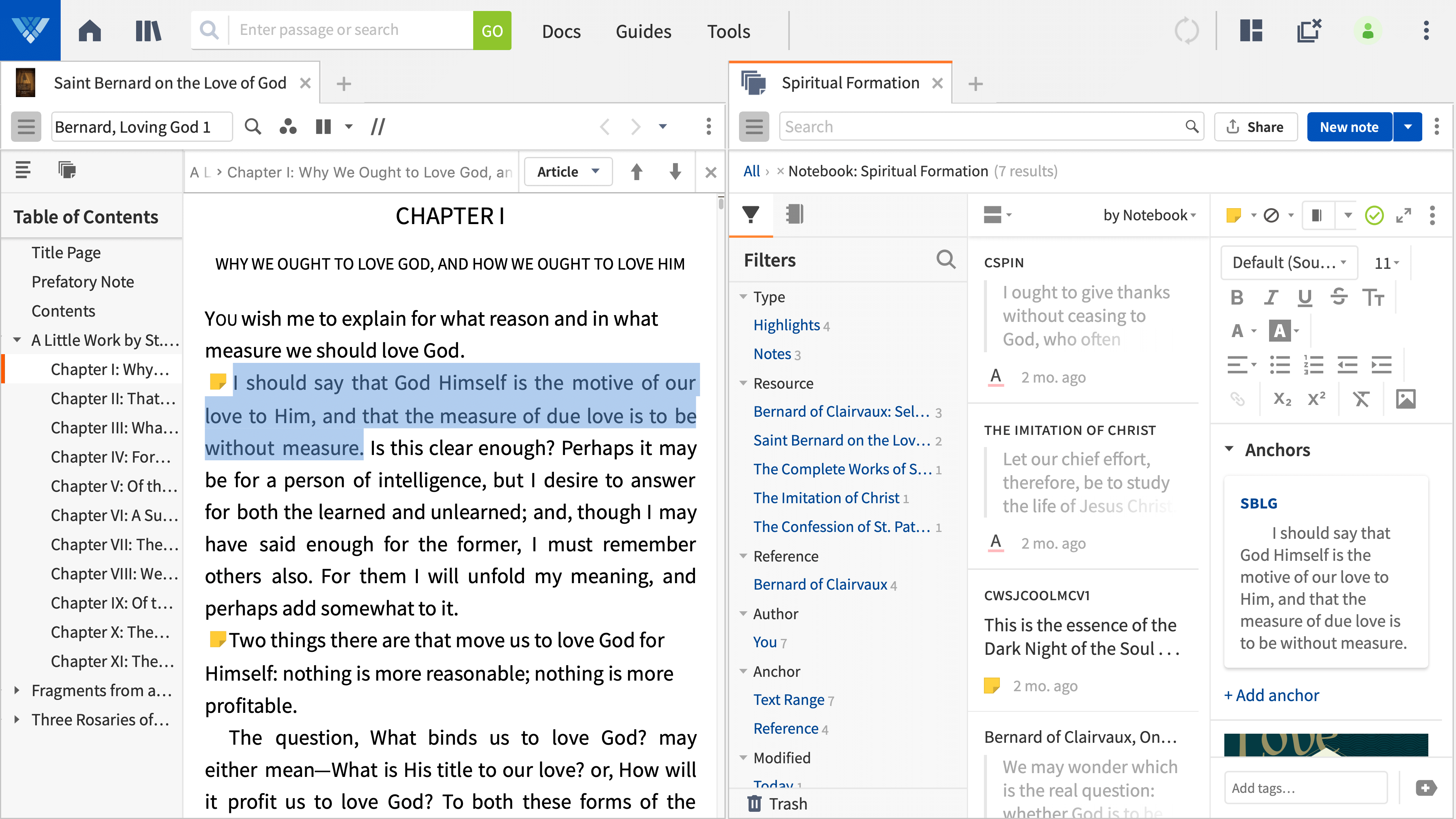Screen dimensions: 1456x819
Task: Go back with the left navigation arrow
Action: [605, 127]
